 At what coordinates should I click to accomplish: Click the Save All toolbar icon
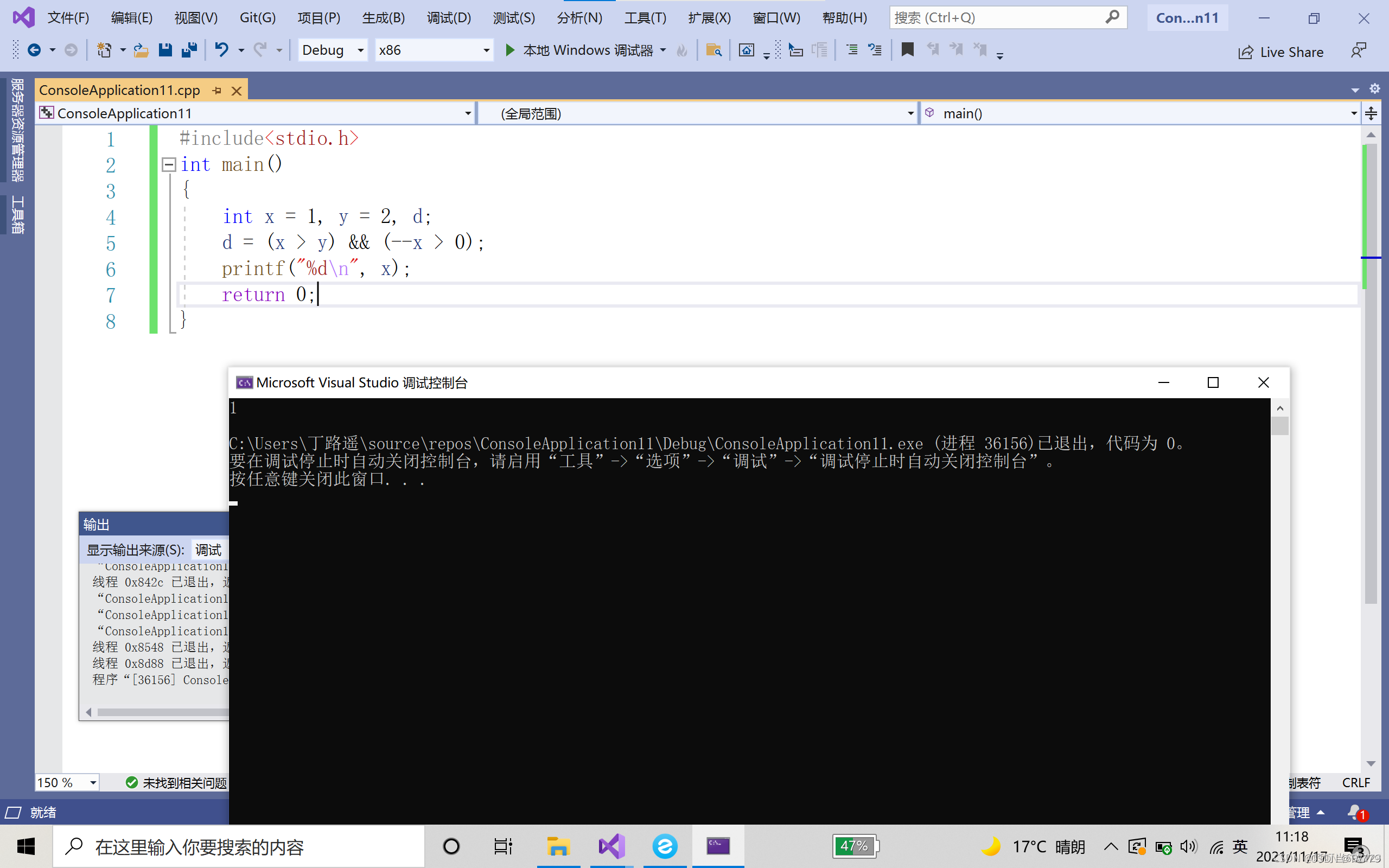click(x=189, y=50)
